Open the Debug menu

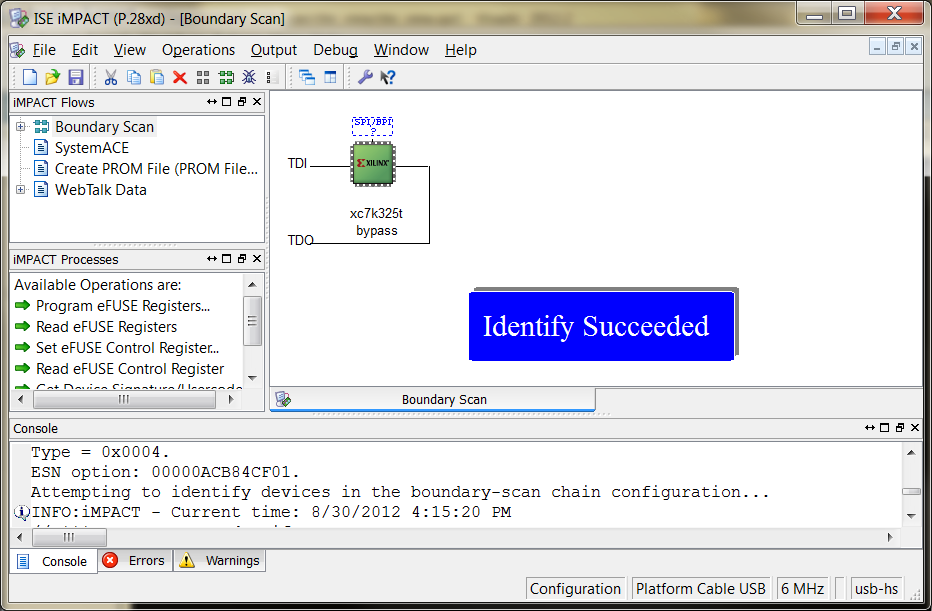(335, 50)
